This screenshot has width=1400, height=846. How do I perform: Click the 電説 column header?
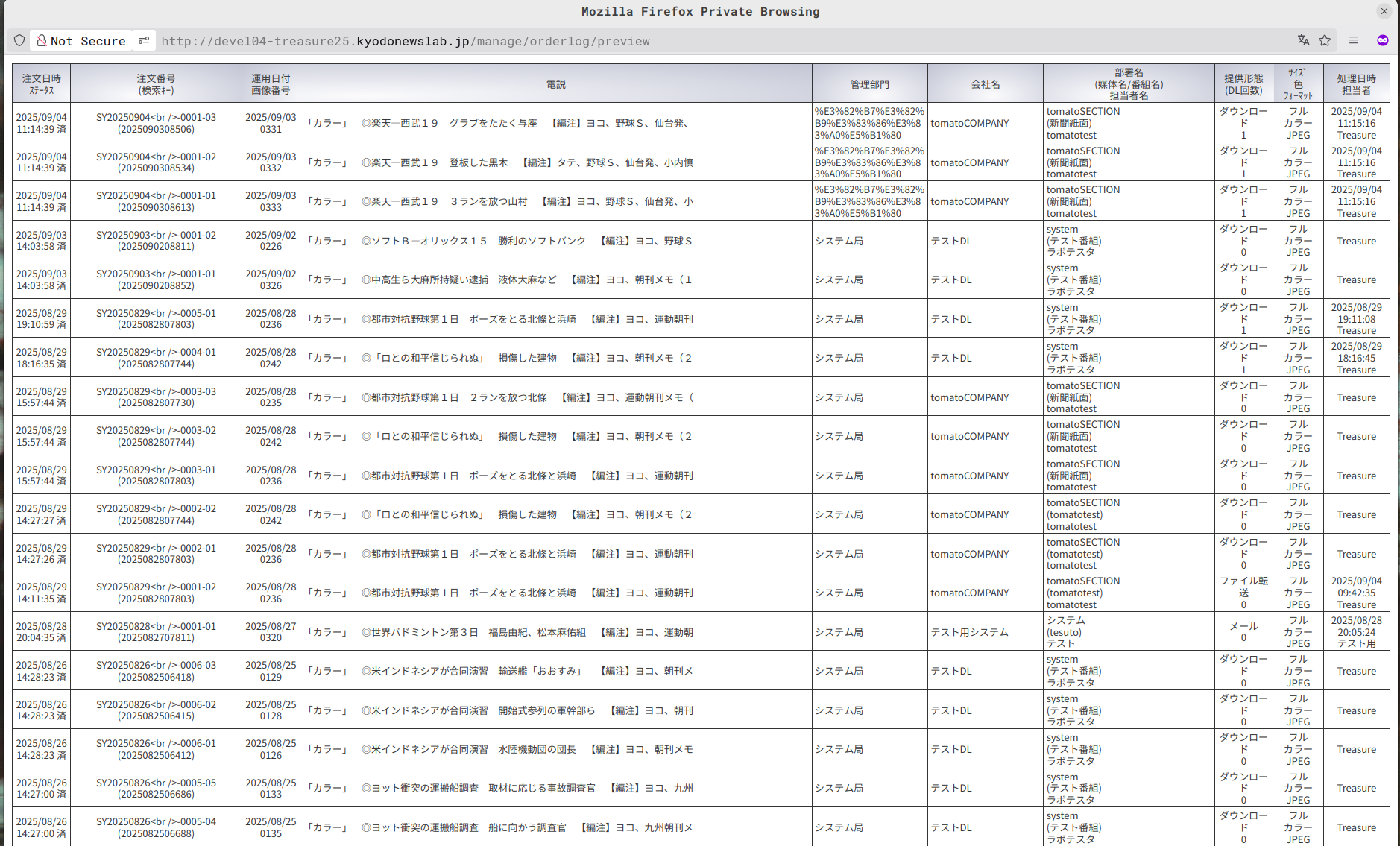(x=555, y=84)
